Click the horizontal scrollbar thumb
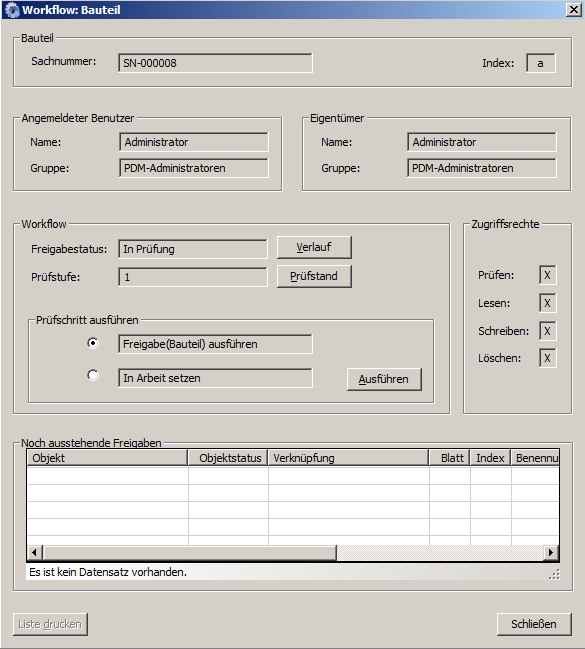The height and width of the screenshot is (649, 585). click(190, 552)
